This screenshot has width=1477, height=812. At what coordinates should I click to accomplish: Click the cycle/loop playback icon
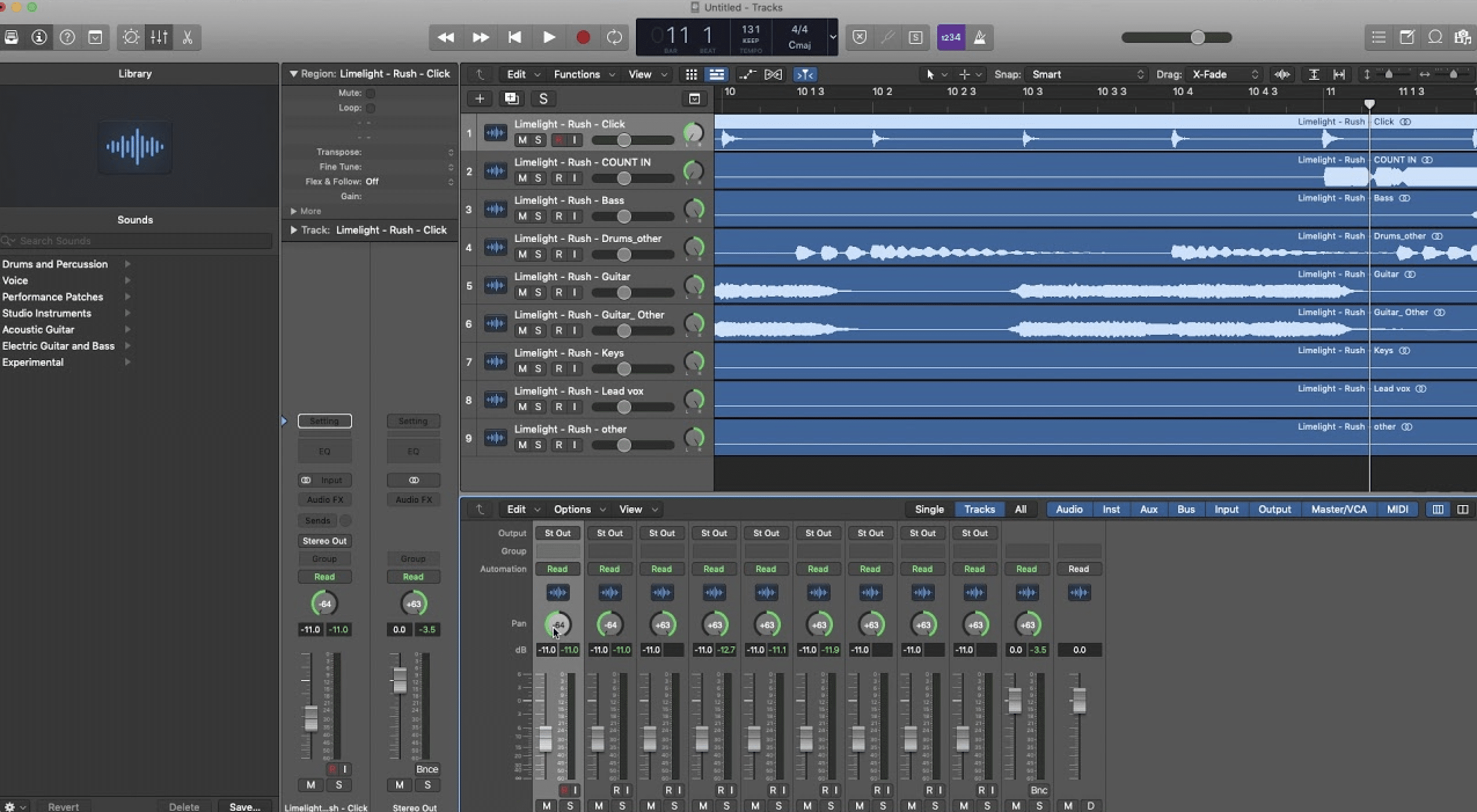tap(615, 37)
